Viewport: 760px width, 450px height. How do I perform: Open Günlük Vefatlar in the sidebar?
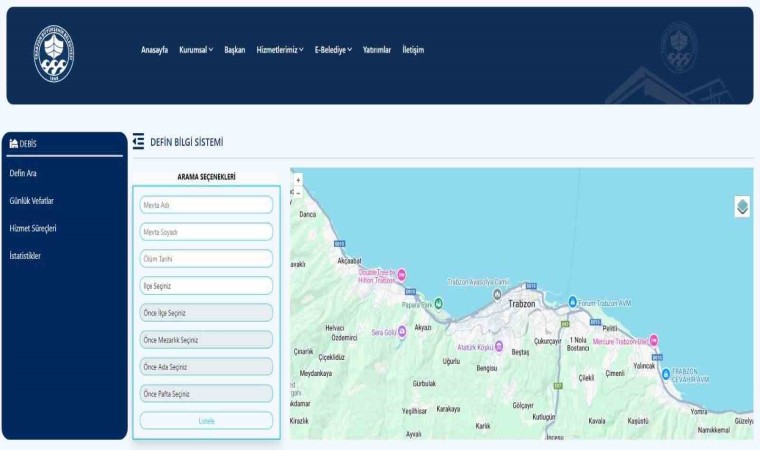pos(32,201)
